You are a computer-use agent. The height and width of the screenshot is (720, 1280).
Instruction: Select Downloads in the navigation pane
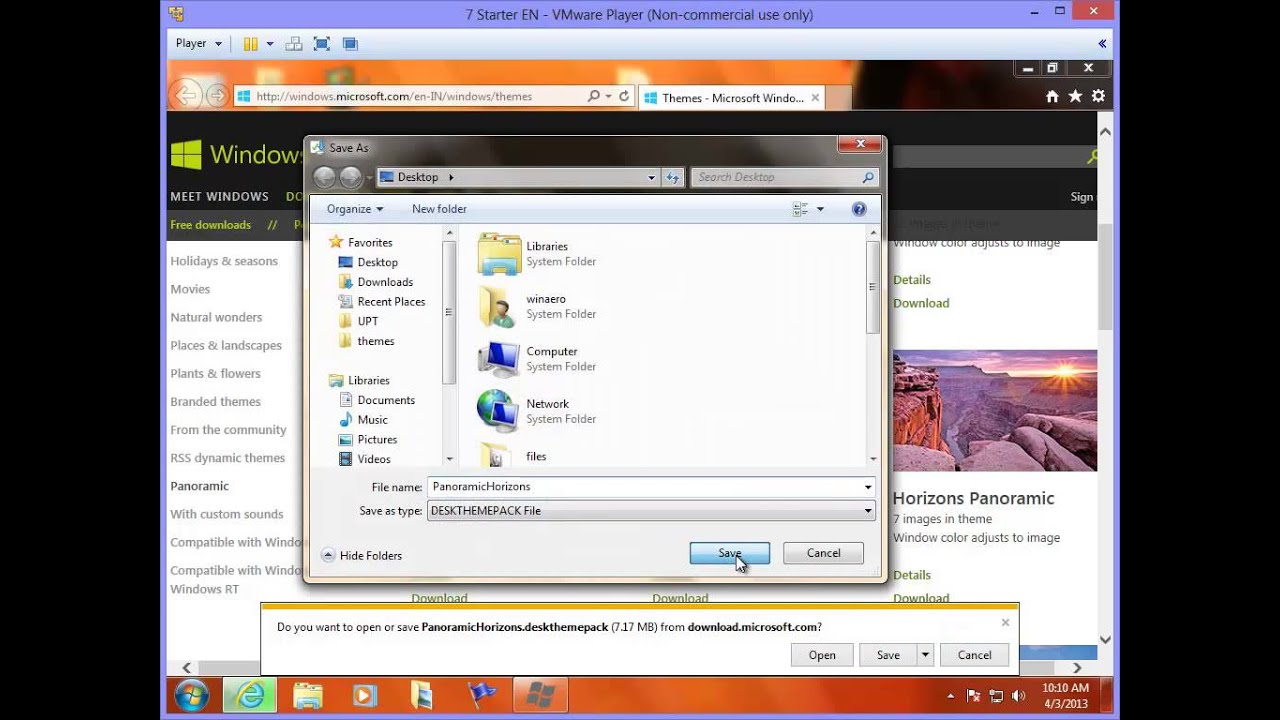[x=385, y=282]
